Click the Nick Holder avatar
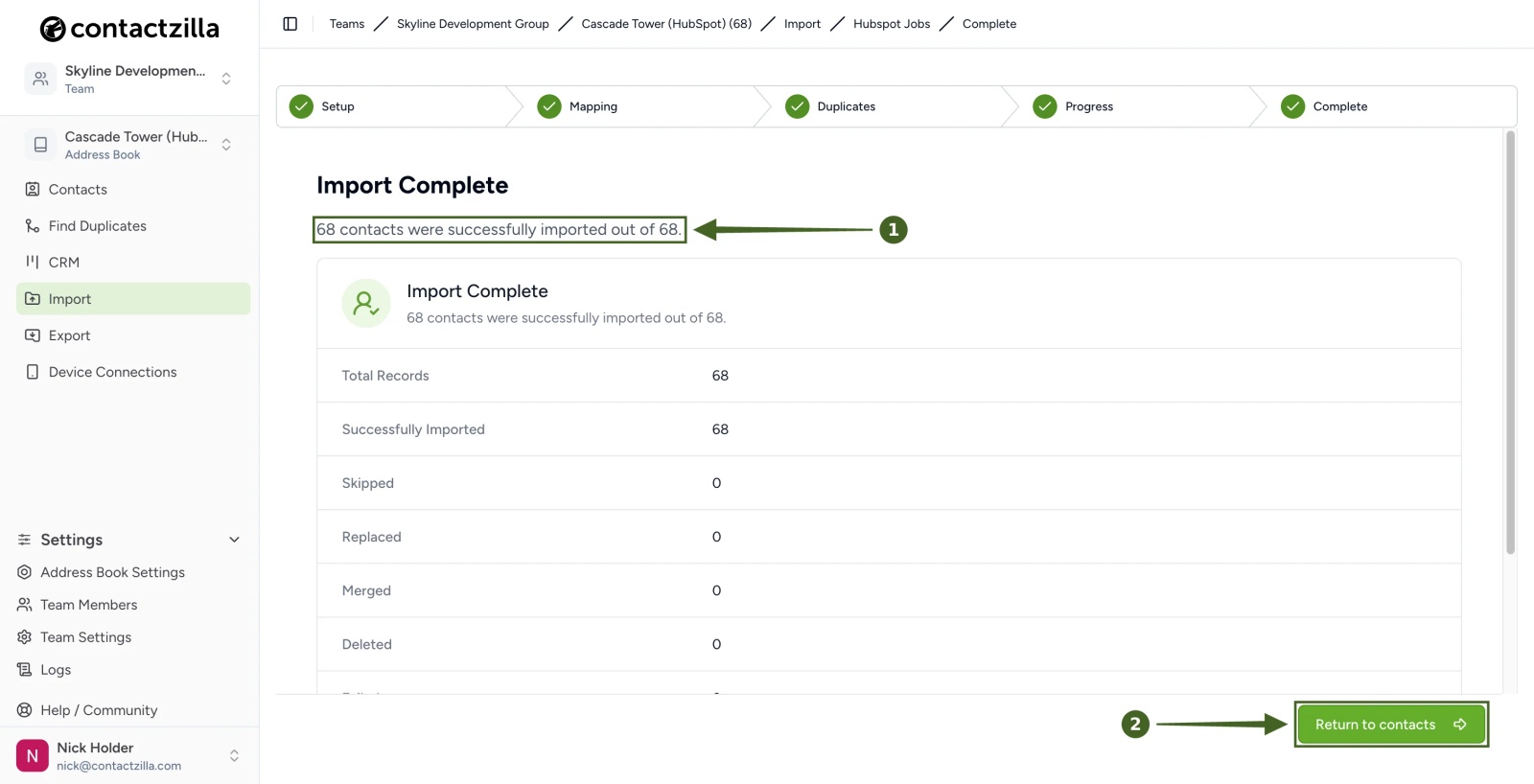The height and width of the screenshot is (784, 1534). click(x=33, y=755)
